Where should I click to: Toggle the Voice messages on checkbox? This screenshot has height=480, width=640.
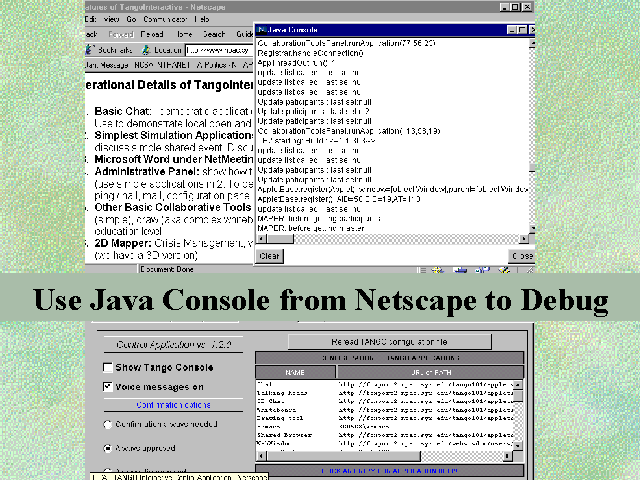coord(108,387)
